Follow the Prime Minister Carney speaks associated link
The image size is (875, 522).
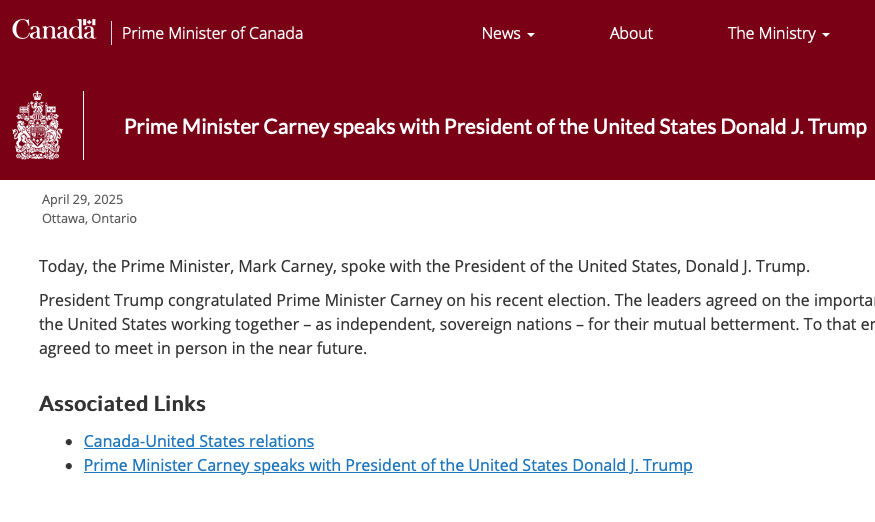point(388,465)
